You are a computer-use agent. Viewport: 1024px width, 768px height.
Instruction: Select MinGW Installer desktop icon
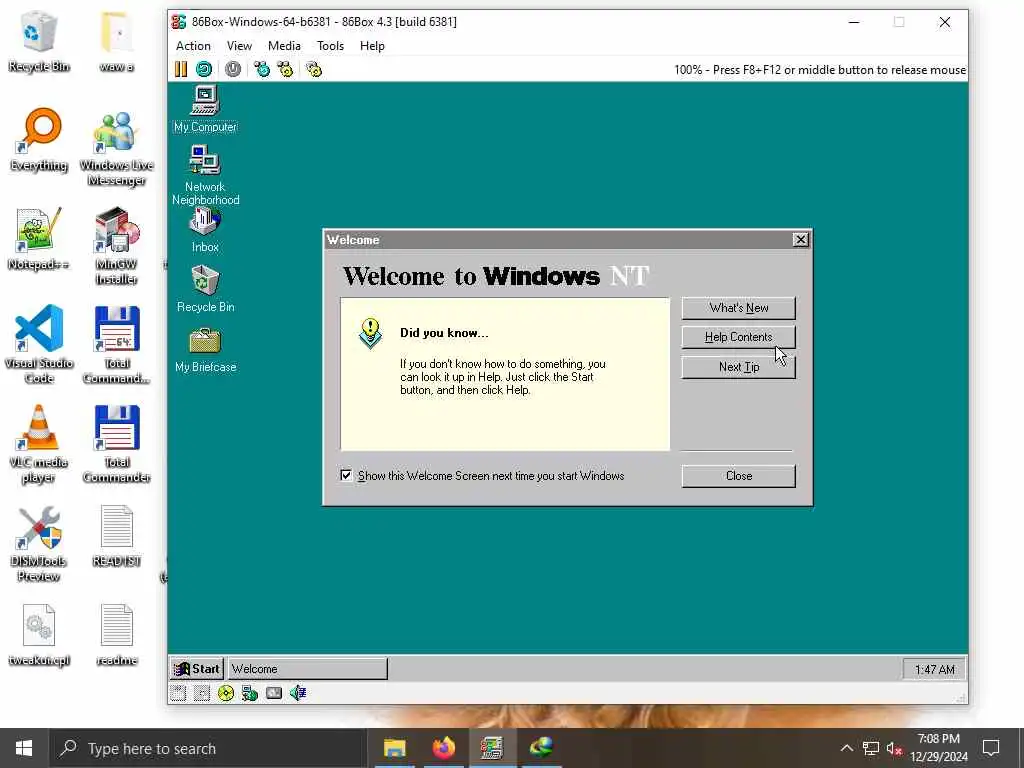(x=116, y=247)
